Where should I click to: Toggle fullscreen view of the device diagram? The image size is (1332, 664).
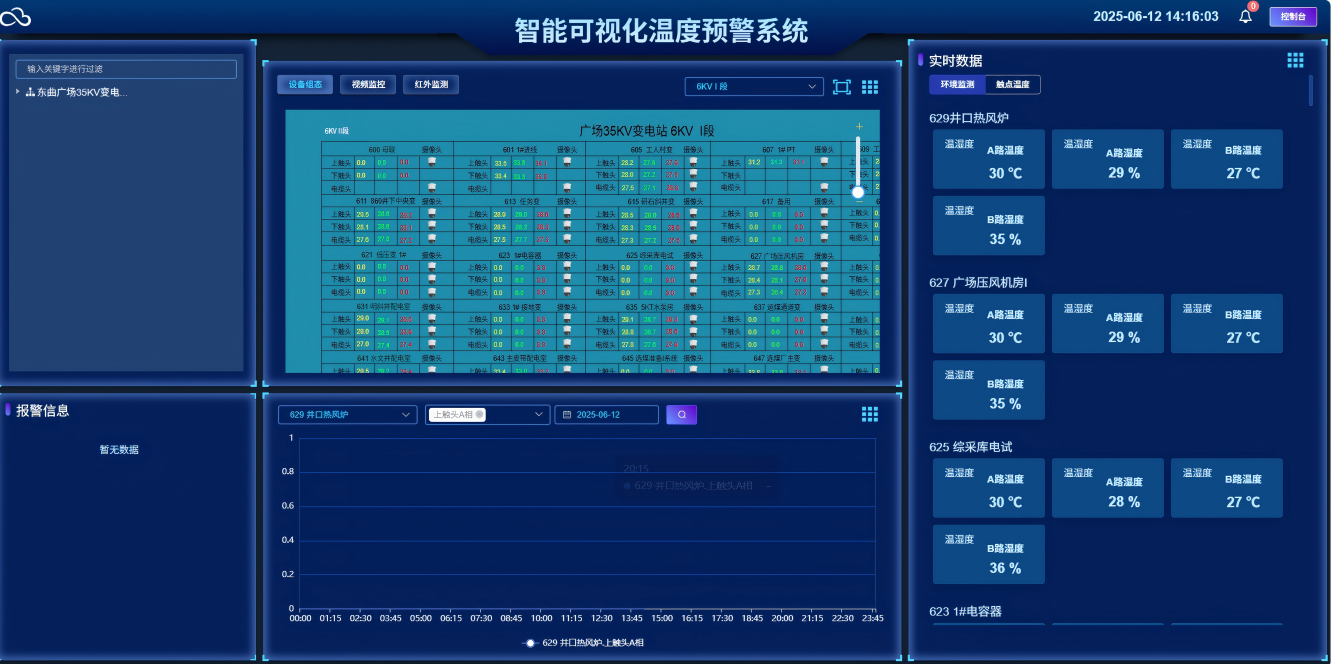coord(842,87)
